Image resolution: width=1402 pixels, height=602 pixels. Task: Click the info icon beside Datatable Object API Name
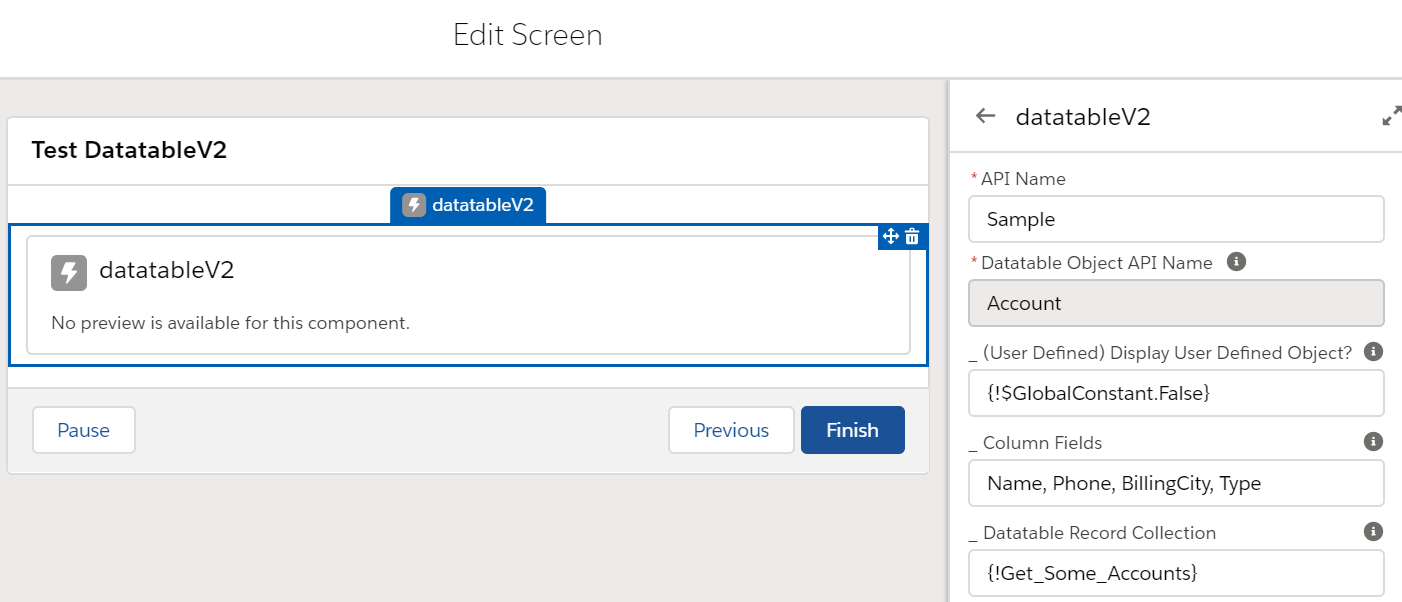click(x=1237, y=261)
